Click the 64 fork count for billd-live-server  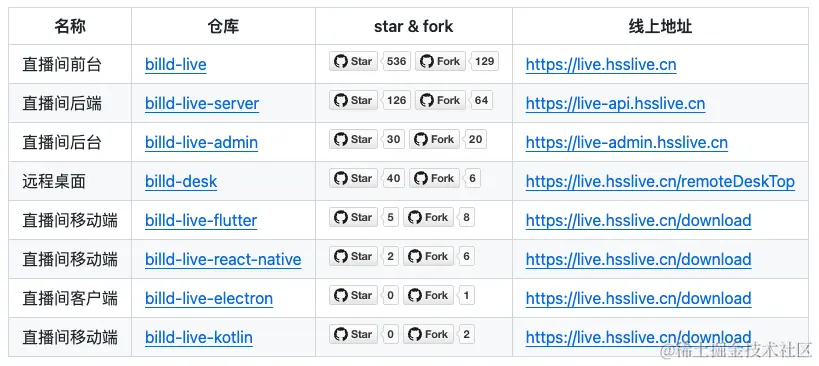[482, 100]
